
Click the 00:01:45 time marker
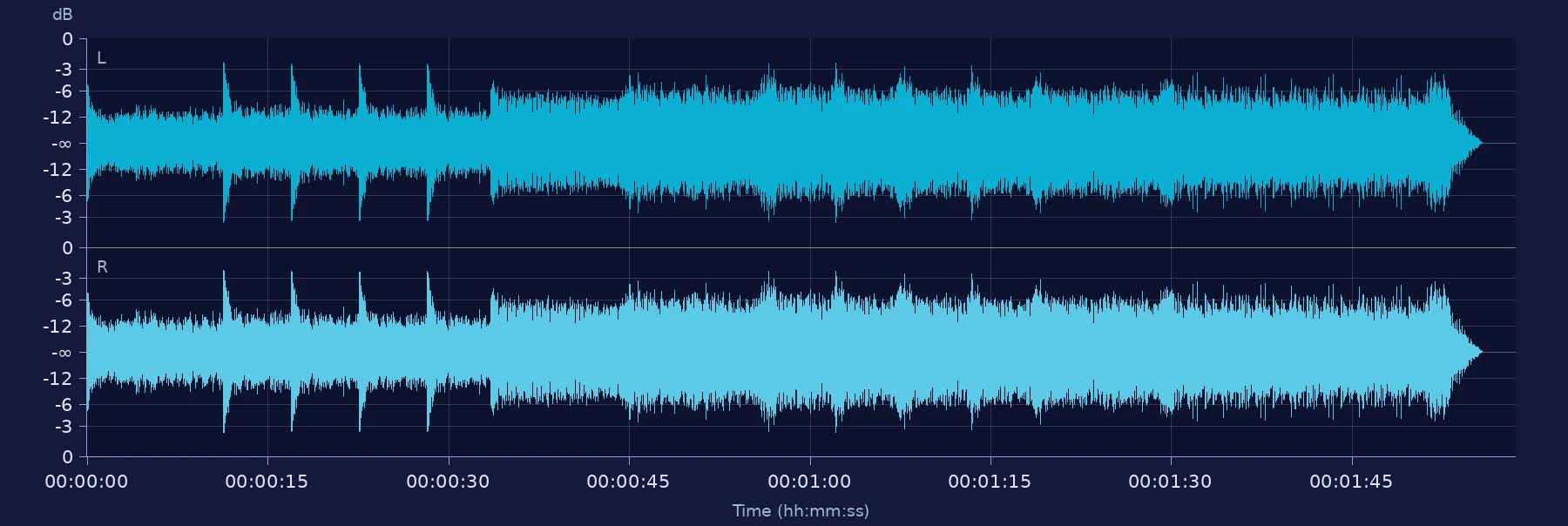point(1351,482)
